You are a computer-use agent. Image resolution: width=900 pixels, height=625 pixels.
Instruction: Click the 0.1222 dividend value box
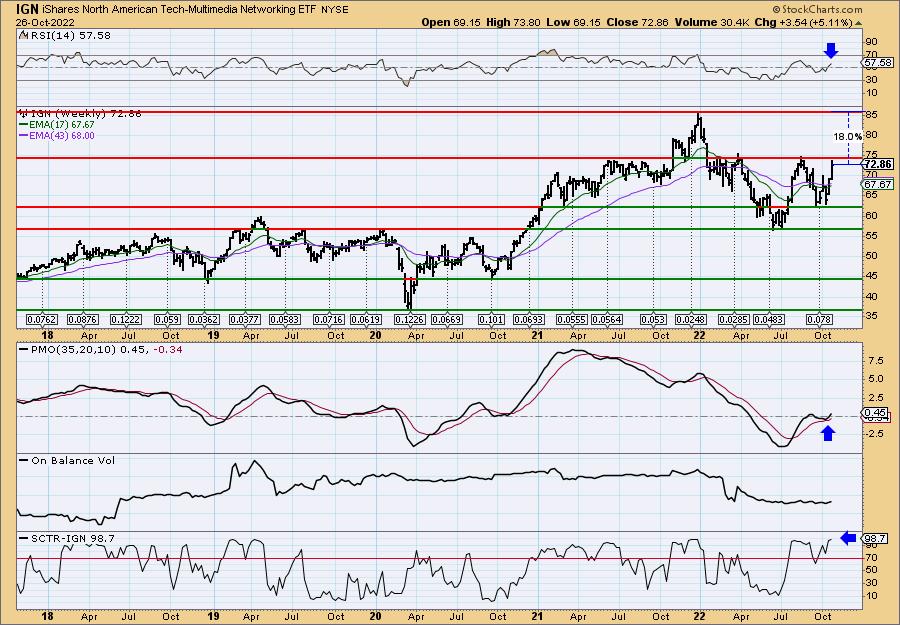(126, 319)
